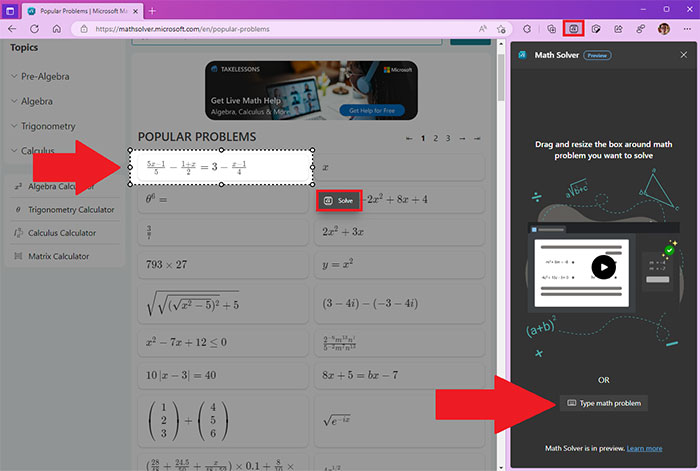This screenshot has height=471, width=700.
Task: Click the browser Back arrow
Action: (12, 29)
